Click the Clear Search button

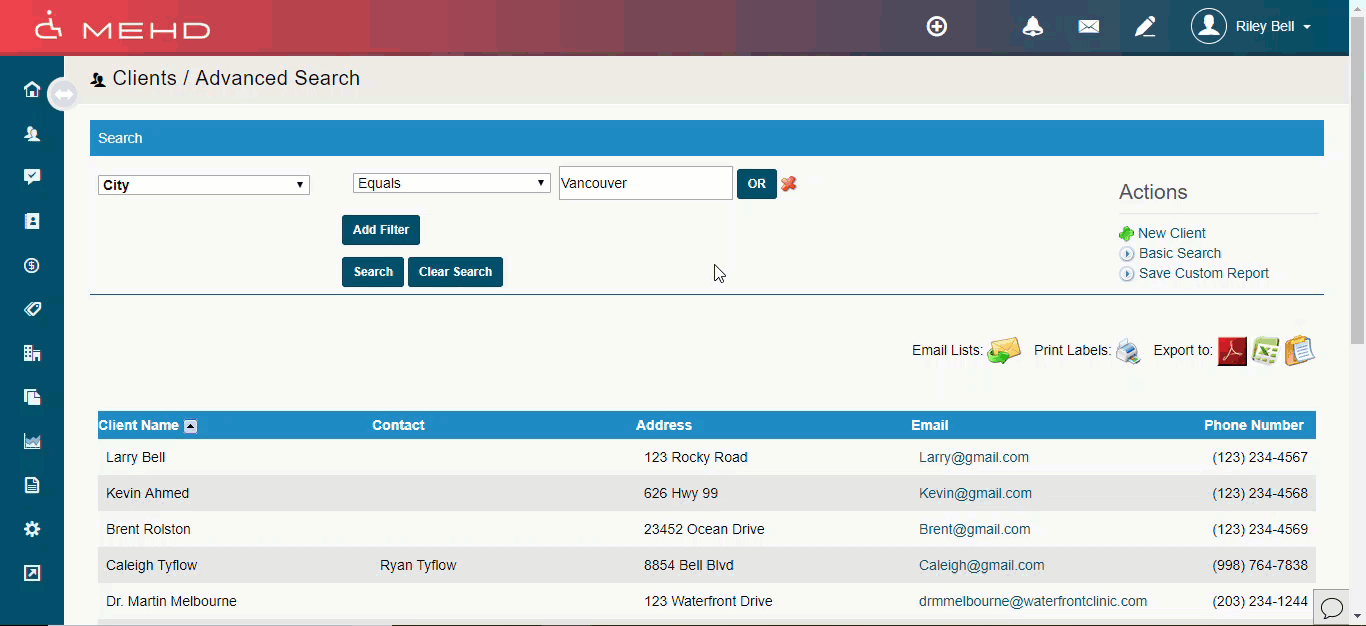coord(455,272)
